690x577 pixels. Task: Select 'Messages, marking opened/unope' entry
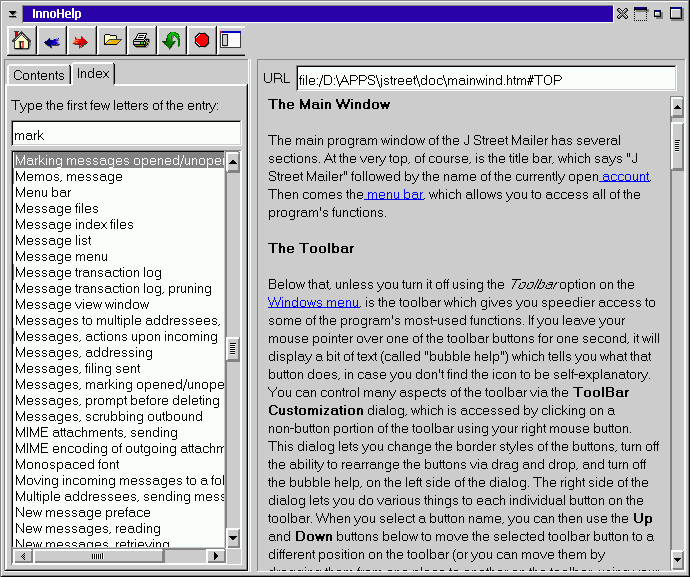tap(119, 384)
